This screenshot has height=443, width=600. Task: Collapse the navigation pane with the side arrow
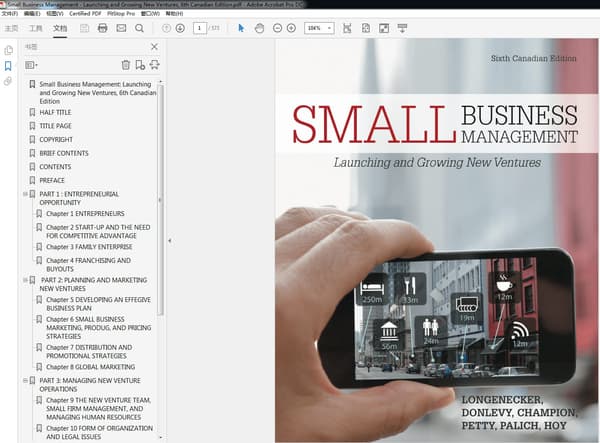[x=170, y=241]
